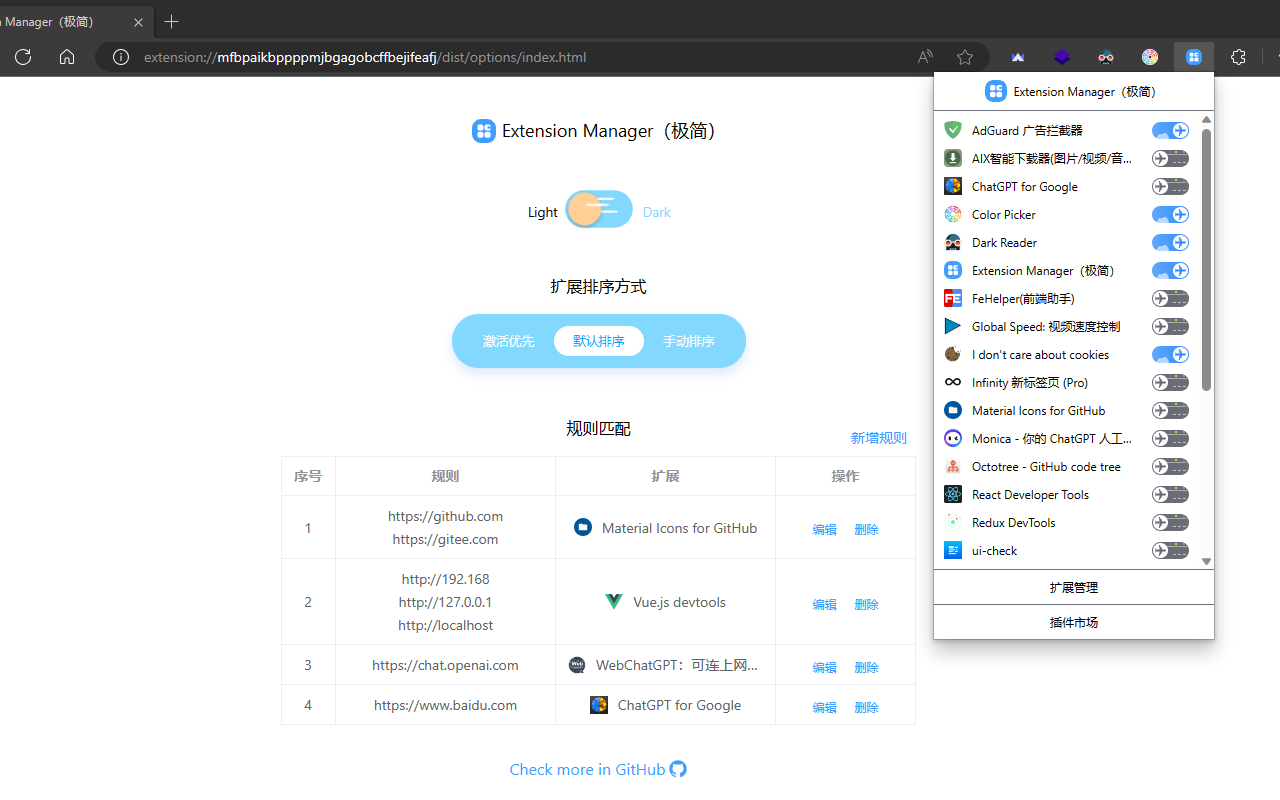Go to the browser home page

[67, 57]
